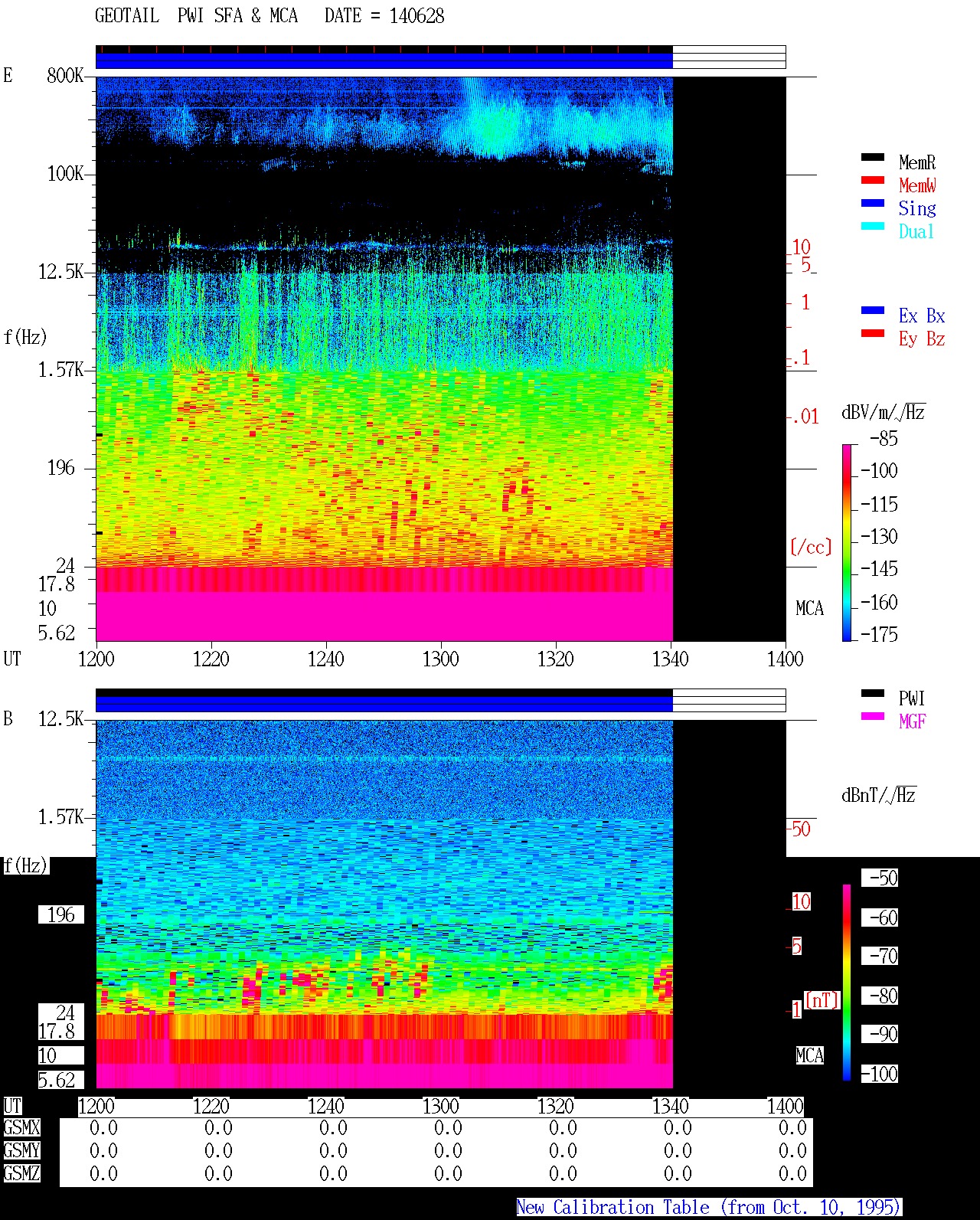Open the New Calibration Table link

click(x=709, y=1207)
